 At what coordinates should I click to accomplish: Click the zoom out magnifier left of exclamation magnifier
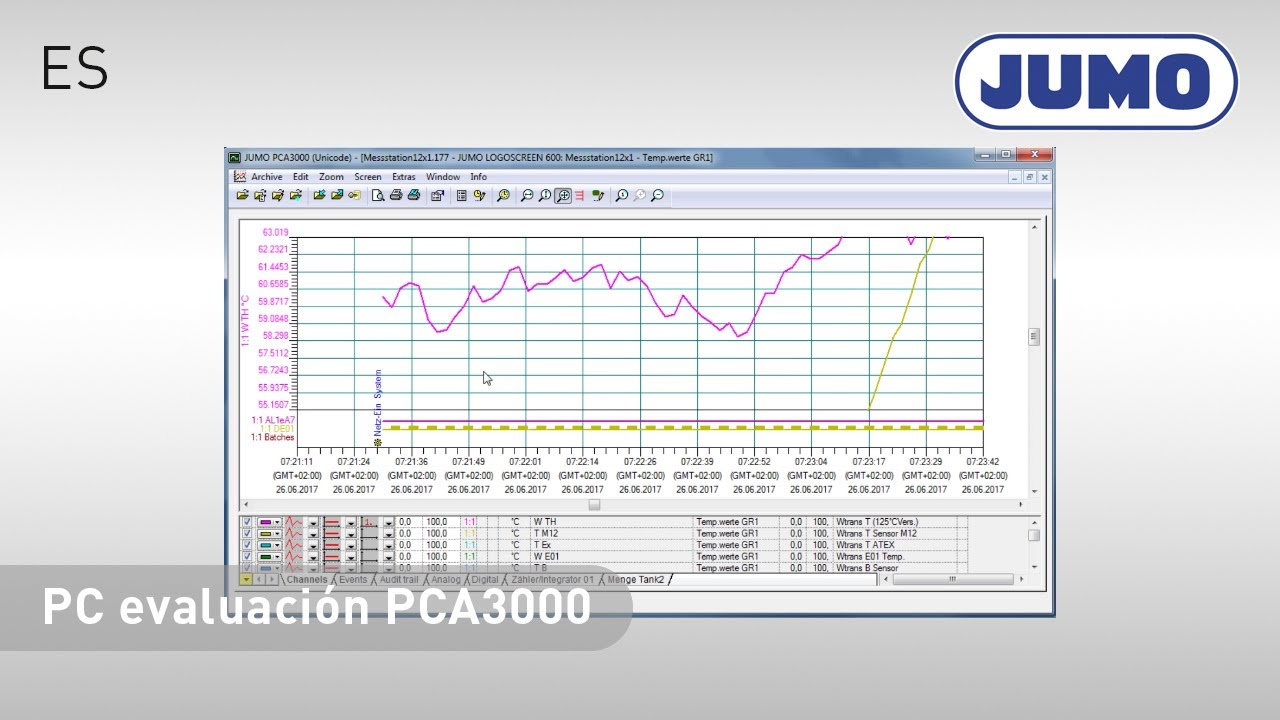coord(527,196)
